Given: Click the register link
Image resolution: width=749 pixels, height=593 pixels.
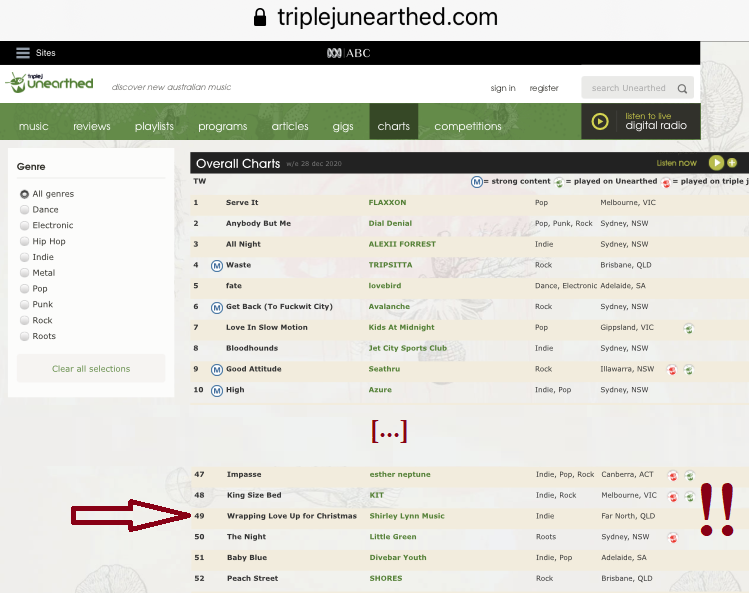Looking at the screenshot, I should click(544, 88).
